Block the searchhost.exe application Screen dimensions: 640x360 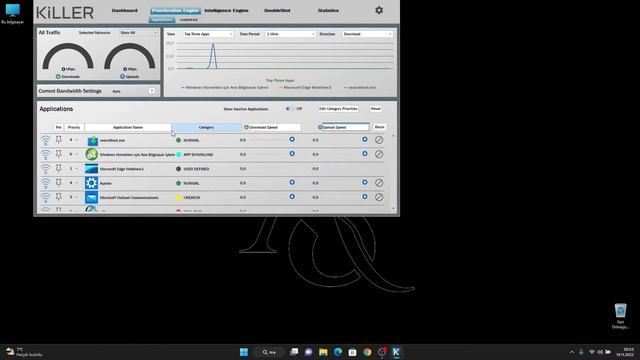[379, 140]
